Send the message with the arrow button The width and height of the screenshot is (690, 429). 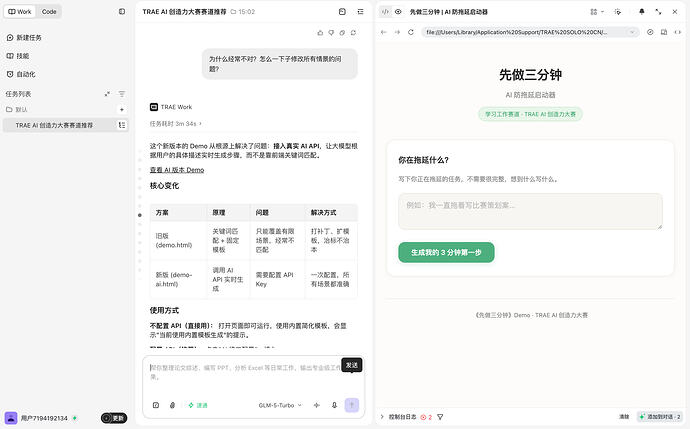pos(352,405)
